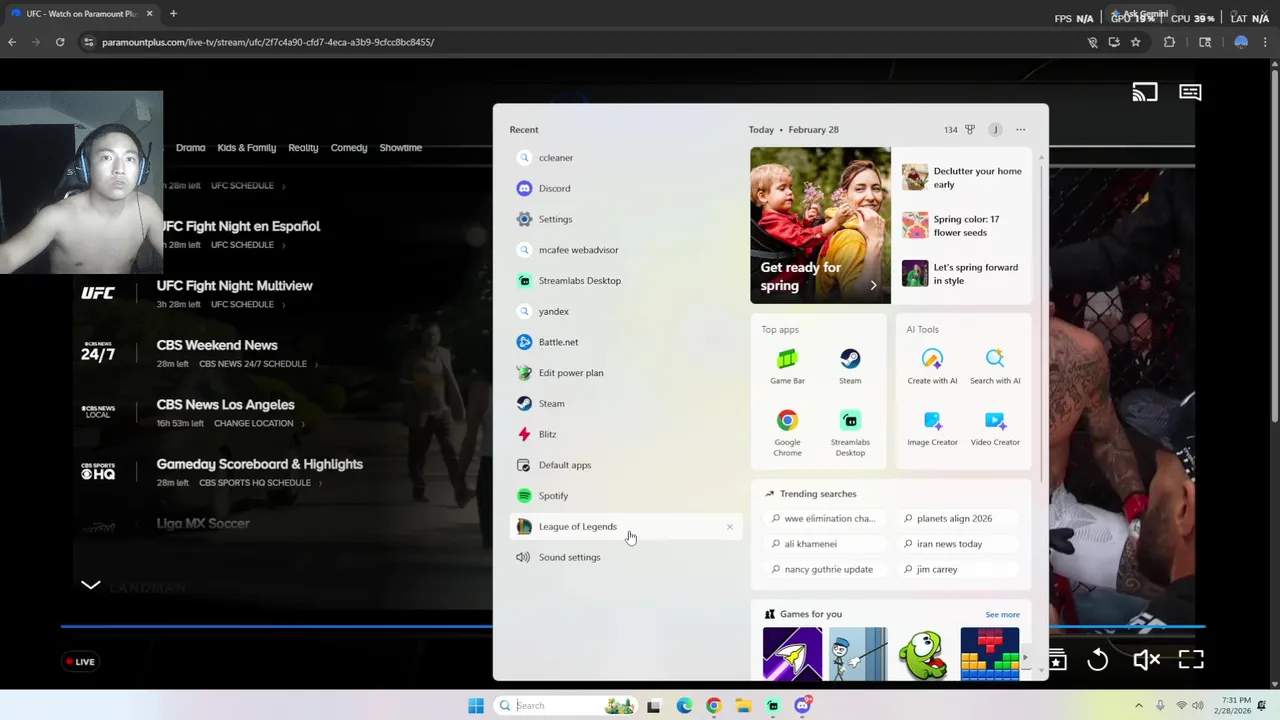Bookmark this page with the star icon
This screenshot has width=1280, height=720.
[1135, 42]
